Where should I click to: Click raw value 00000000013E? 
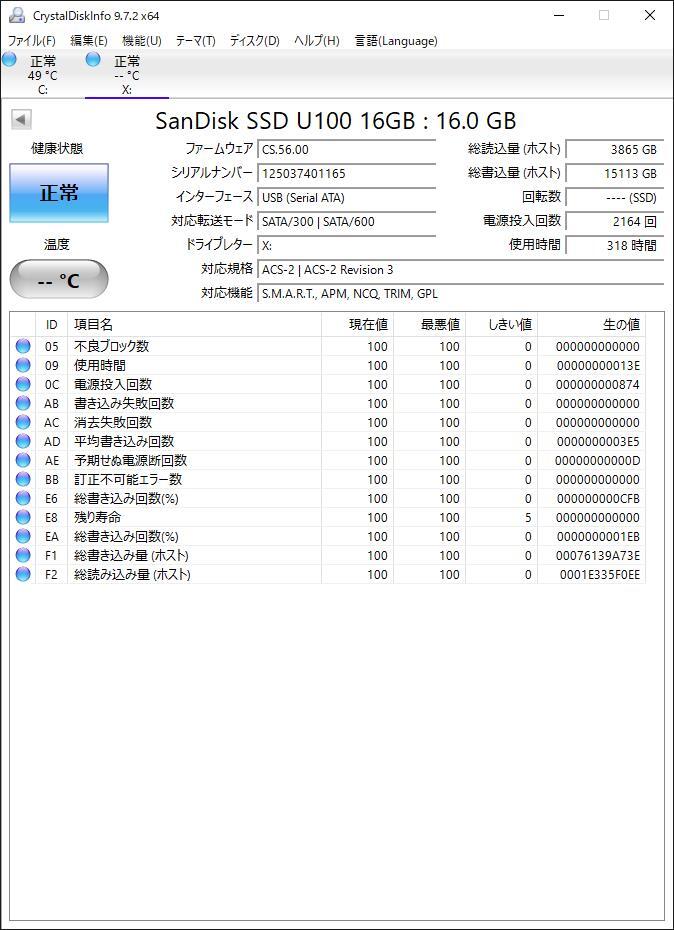point(598,365)
